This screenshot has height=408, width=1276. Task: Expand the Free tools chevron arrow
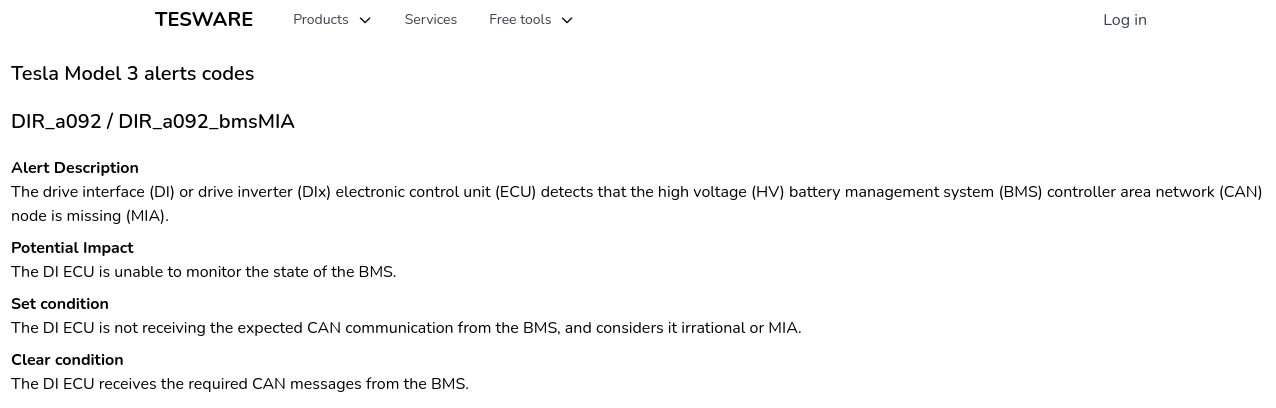click(567, 21)
